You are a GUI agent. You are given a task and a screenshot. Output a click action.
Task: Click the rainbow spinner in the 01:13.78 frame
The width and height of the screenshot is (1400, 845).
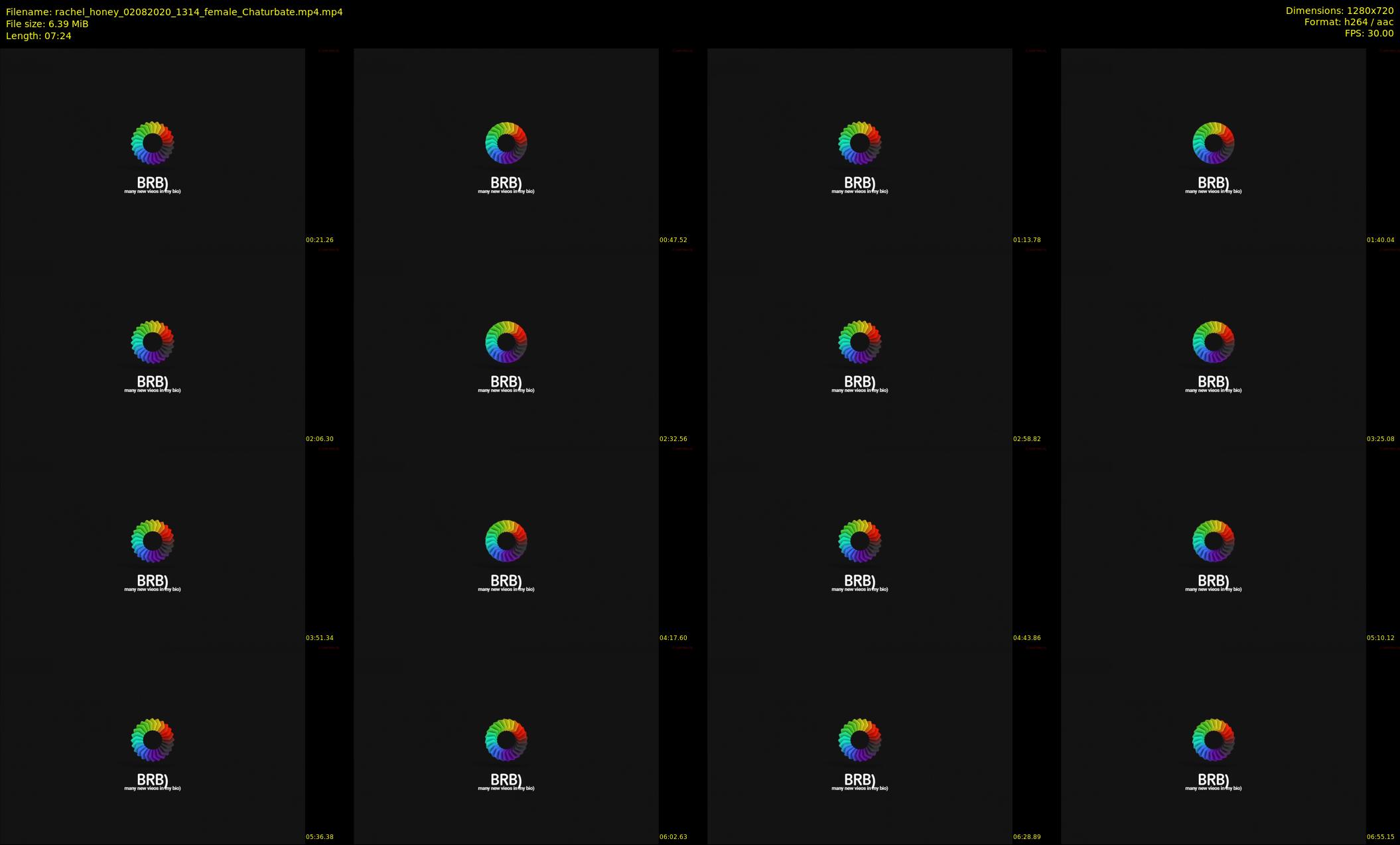coord(860,143)
